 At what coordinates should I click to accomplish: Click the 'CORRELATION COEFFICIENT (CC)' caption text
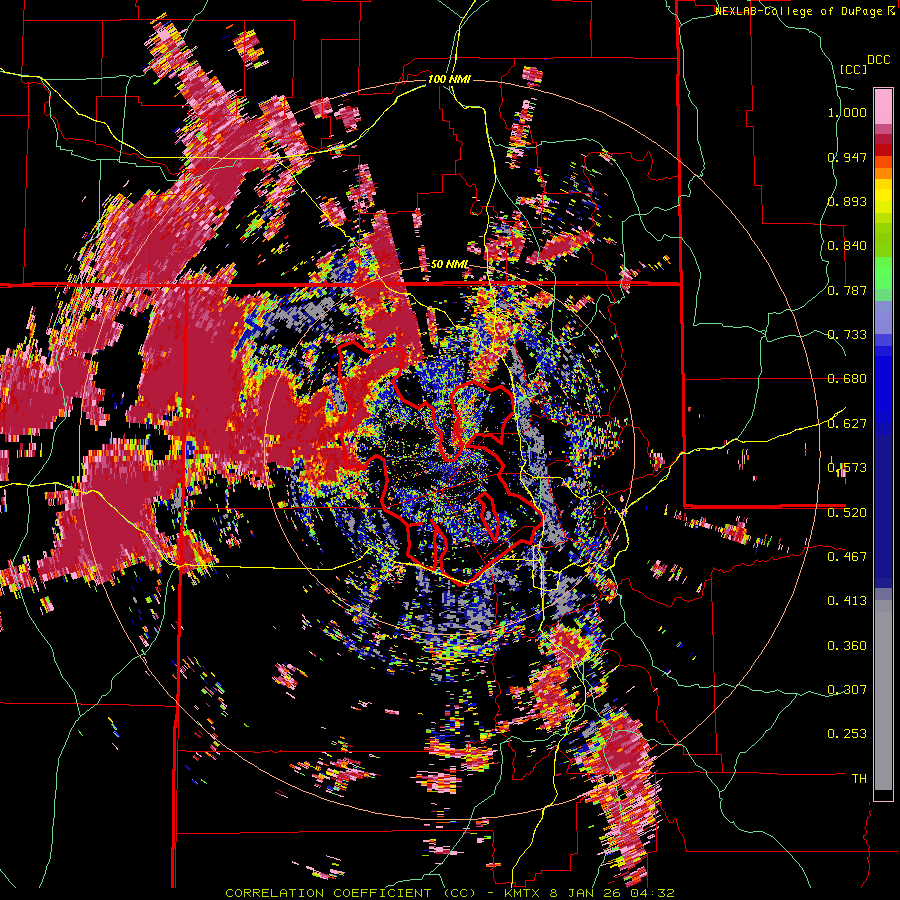pos(351,893)
